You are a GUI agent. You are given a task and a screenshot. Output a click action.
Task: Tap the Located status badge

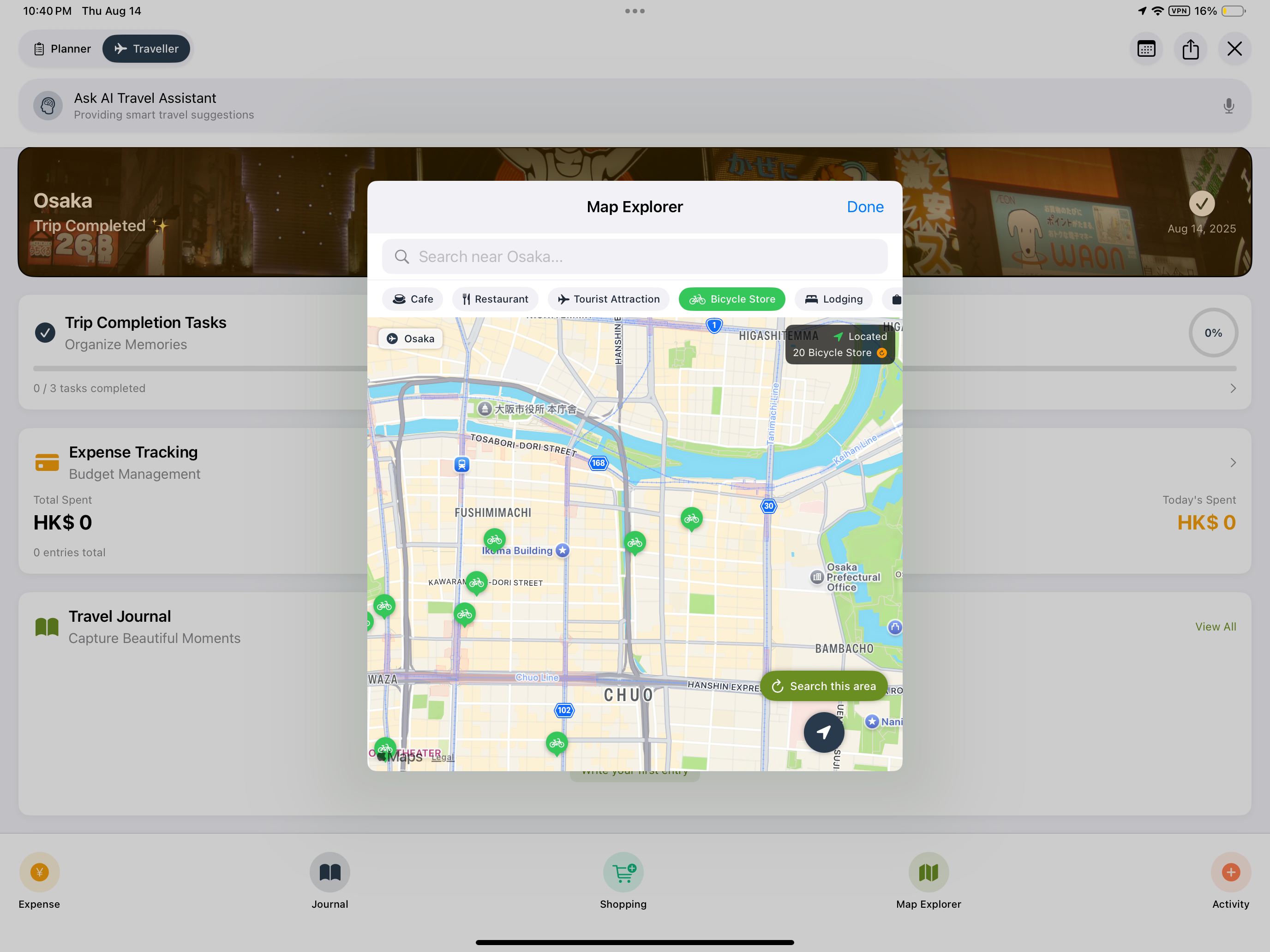[860, 336]
